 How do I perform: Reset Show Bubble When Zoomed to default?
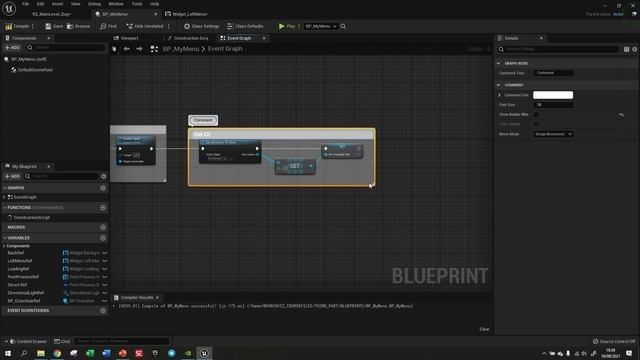click(622, 115)
